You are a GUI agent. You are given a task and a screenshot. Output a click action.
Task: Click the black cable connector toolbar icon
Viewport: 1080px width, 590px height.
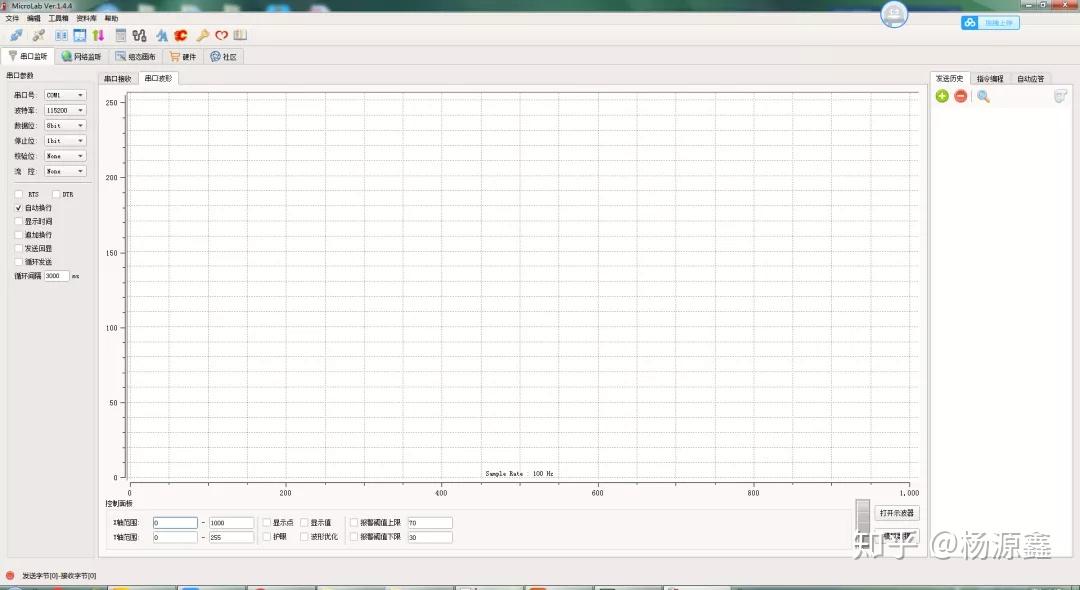(x=140, y=35)
